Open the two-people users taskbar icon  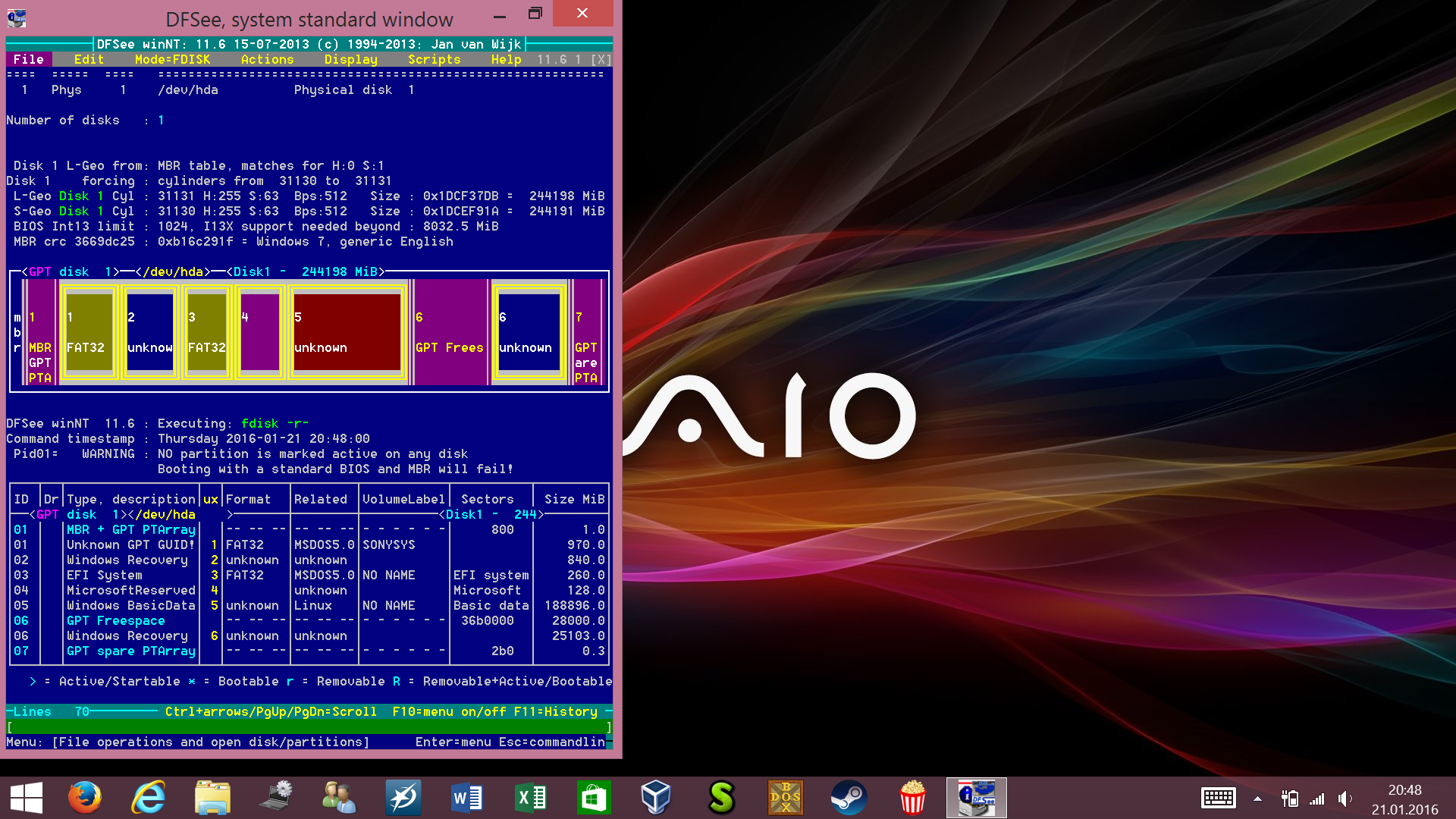339,798
